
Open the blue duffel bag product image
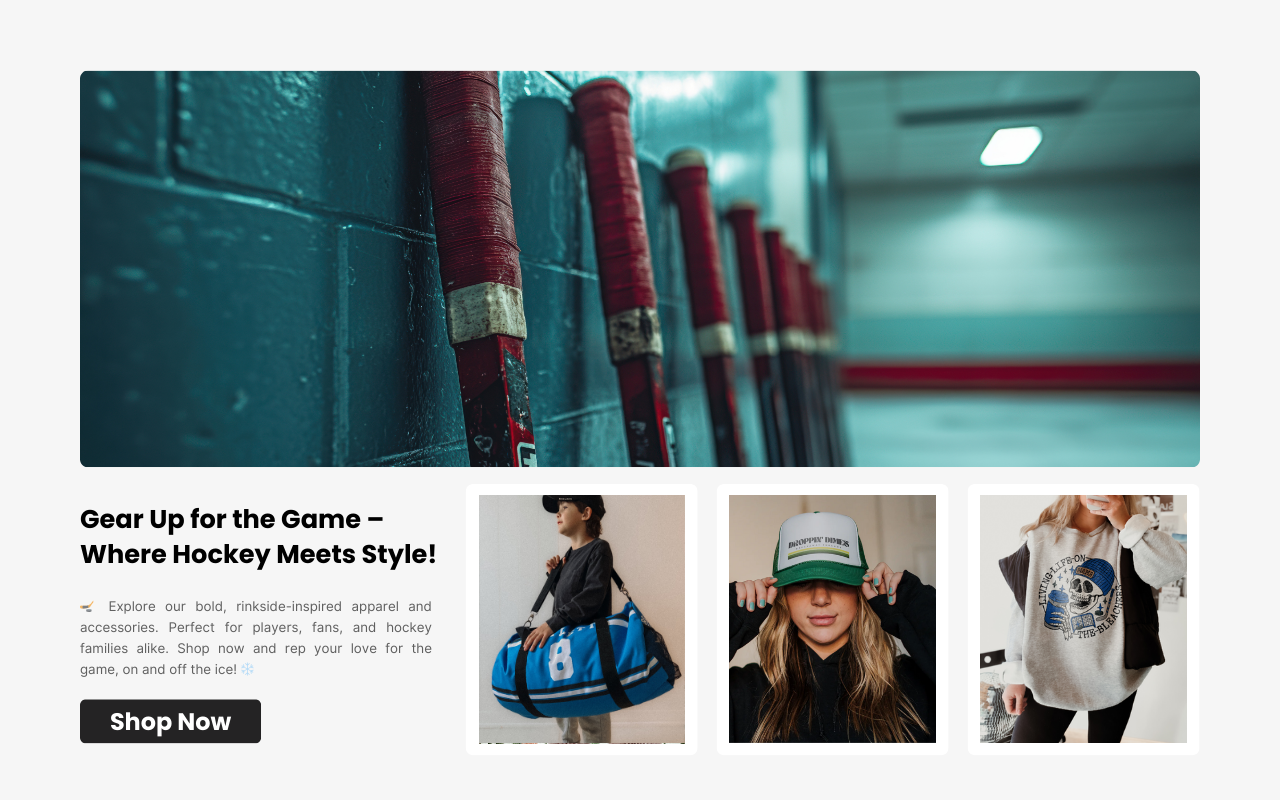(x=582, y=619)
